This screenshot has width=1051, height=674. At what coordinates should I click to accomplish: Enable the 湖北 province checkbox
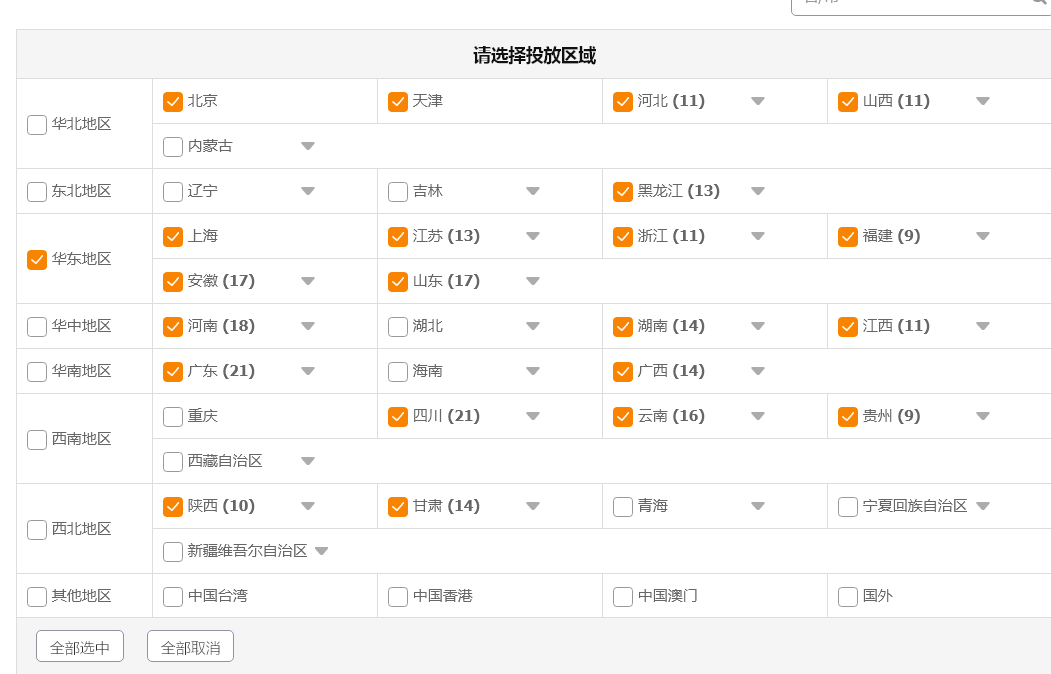[x=398, y=326]
